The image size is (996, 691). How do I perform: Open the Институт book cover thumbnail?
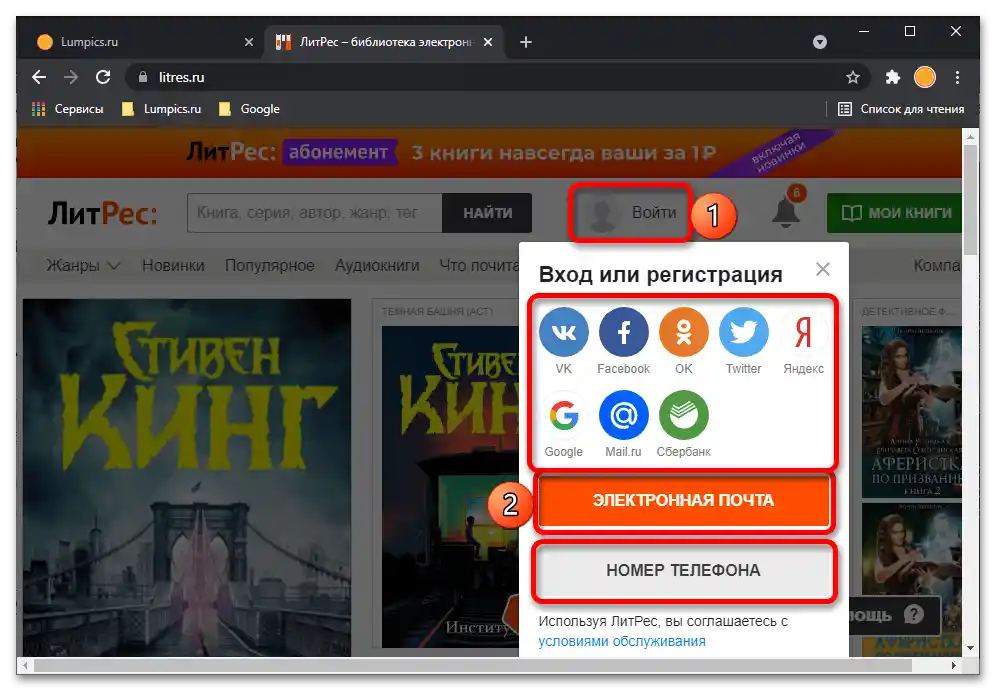tap(450, 487)
